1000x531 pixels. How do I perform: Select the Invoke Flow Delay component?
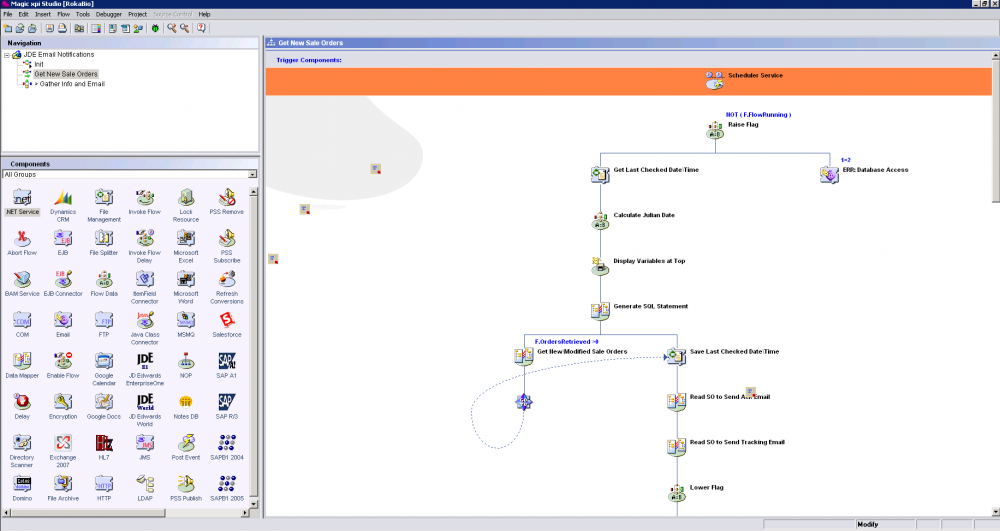(x=145, y=247)
